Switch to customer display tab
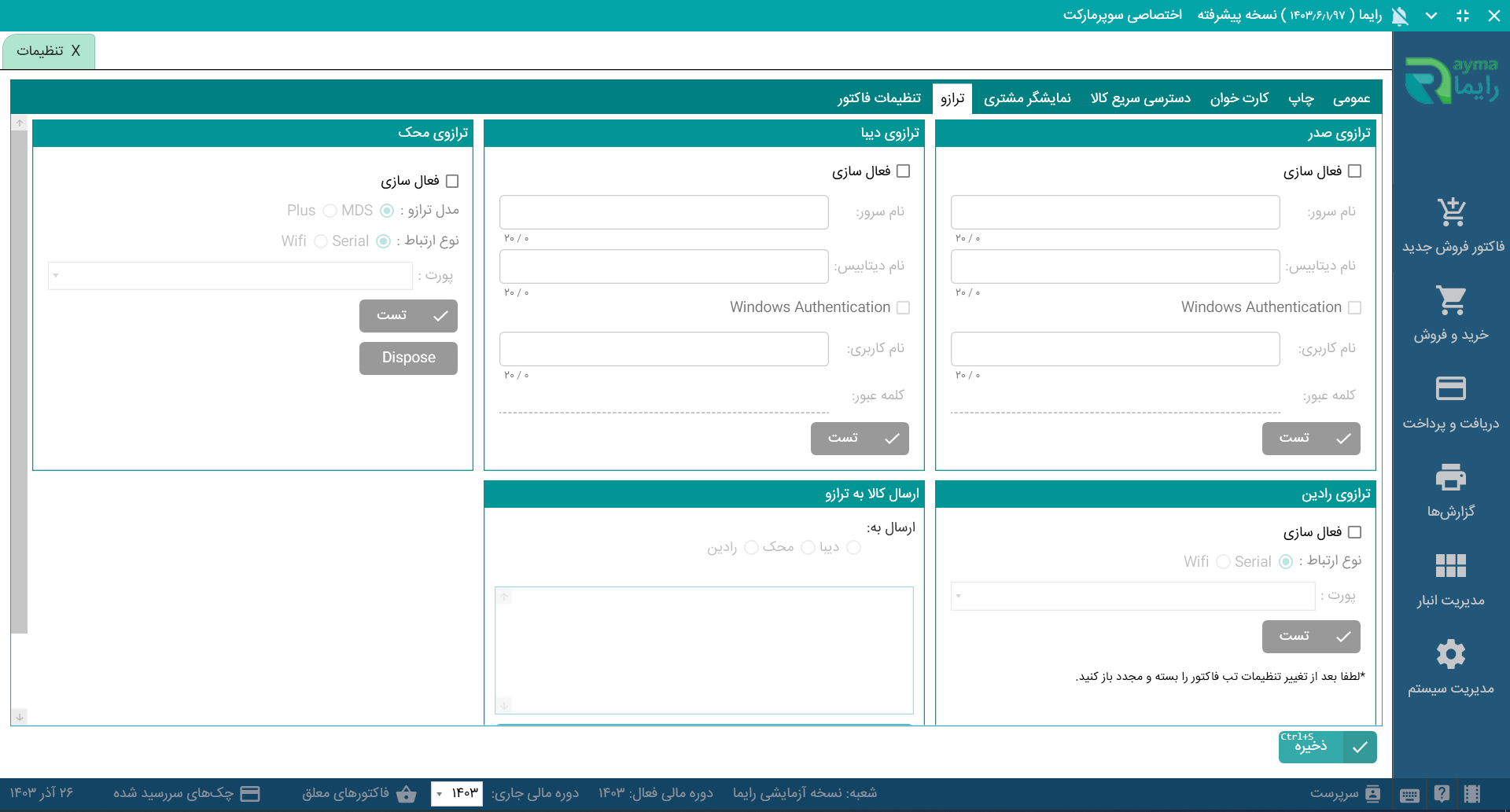Image resolution: width=1510 pixels, height=812 pixels. tap(1027, 98)
